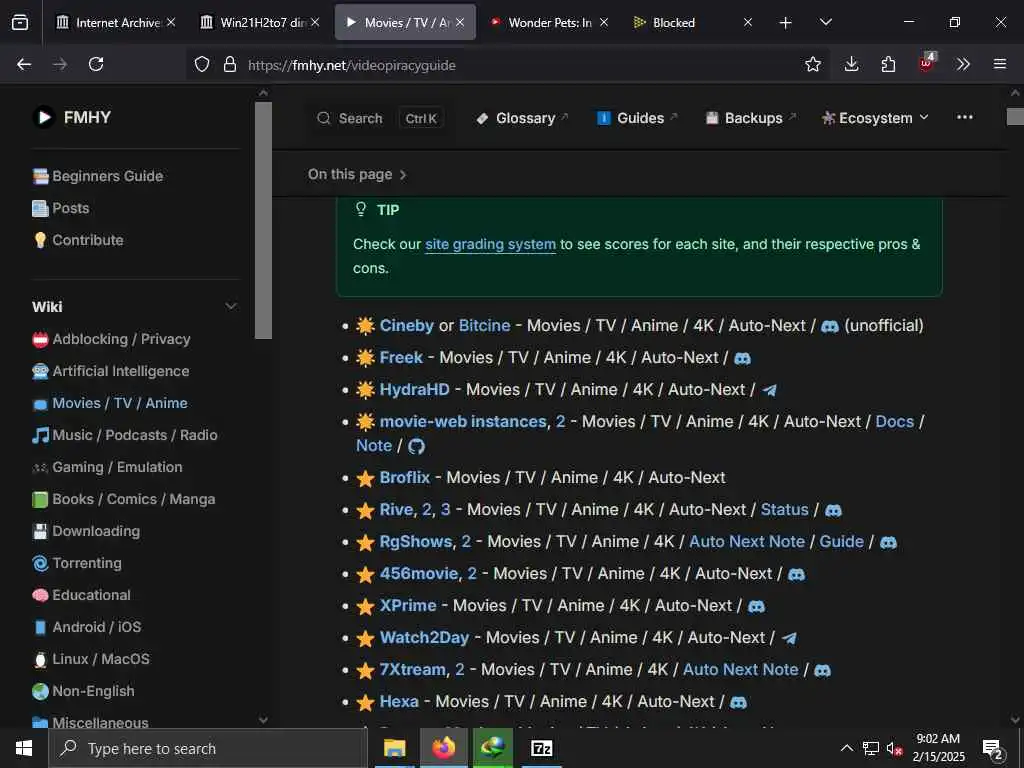Open Discord icon on Rive row
The image size is (1024, 768).
coord(833,510)
